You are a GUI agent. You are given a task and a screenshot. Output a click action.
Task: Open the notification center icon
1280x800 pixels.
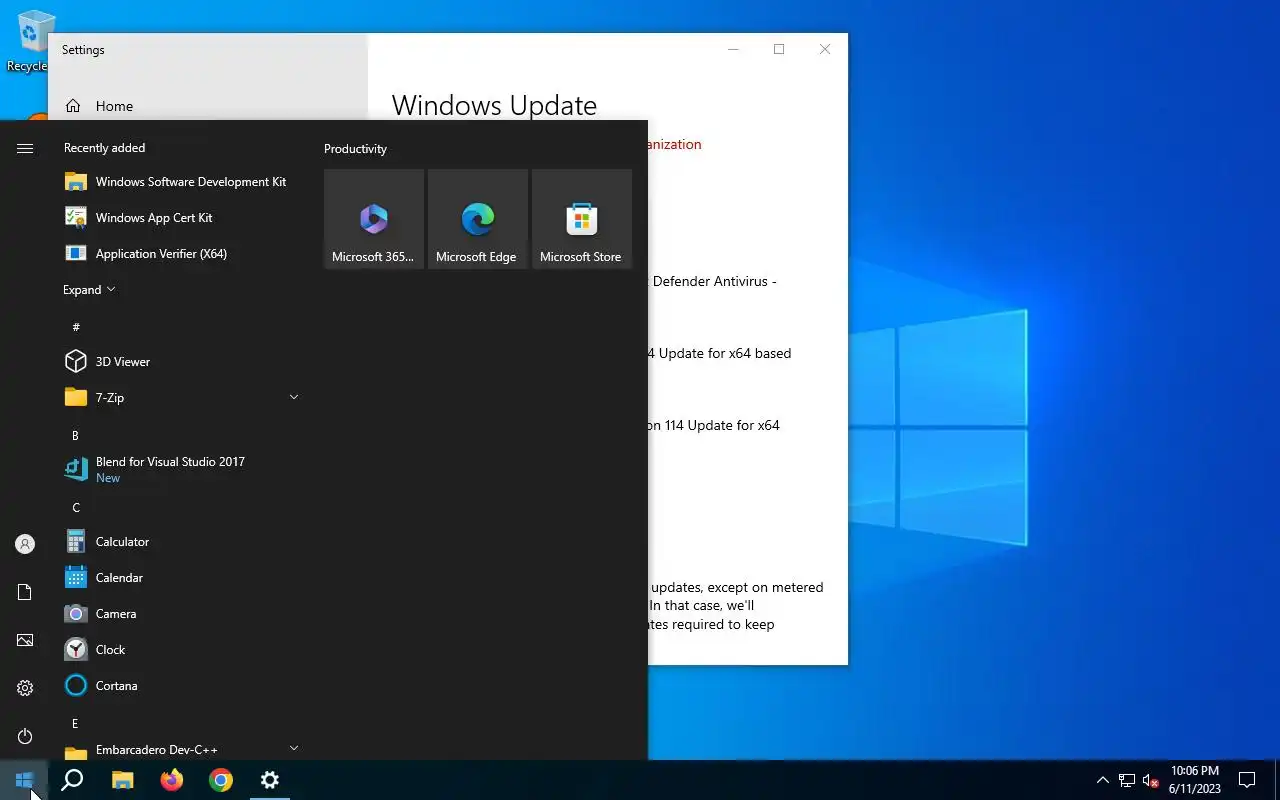click(1247, 780)
